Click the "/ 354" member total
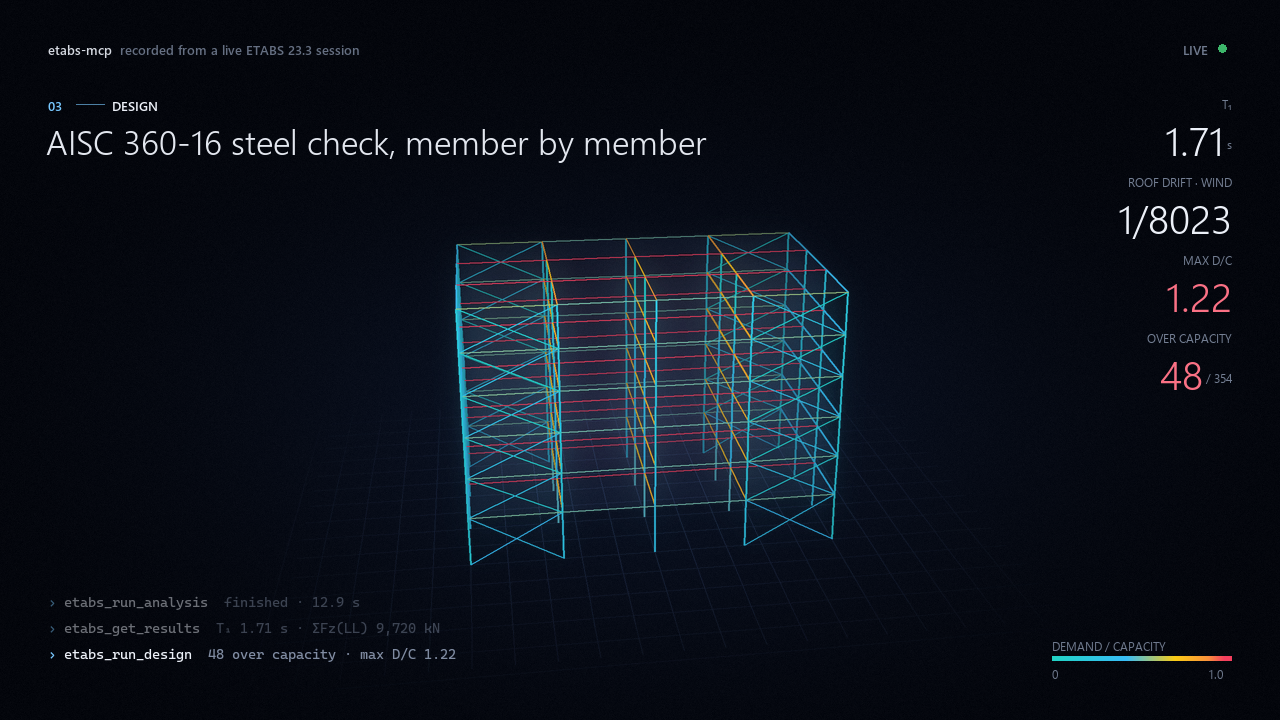Image resolution: width=1280 pixels, height=720 pixels. [1219, 379]
